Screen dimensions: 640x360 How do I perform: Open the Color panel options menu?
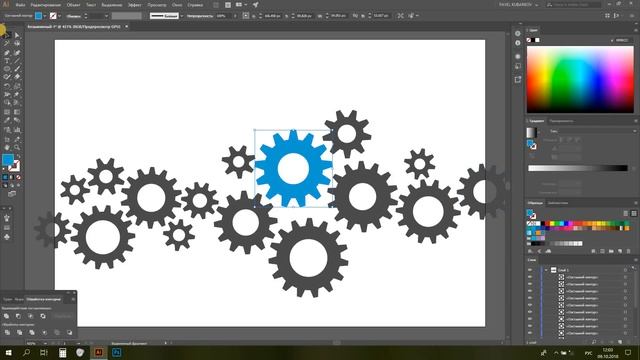(x=636, y=30)
